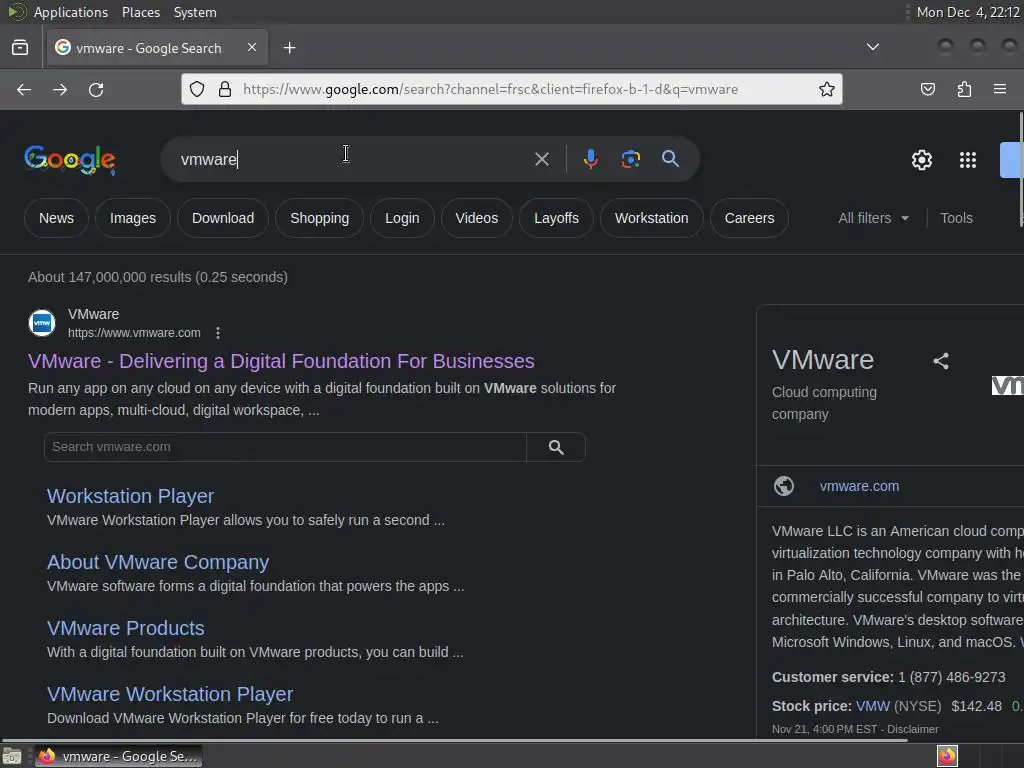Viewport: 1024px width, 768px height.
Task: Expand the All filters dropdown
Action: coord(873,218)
